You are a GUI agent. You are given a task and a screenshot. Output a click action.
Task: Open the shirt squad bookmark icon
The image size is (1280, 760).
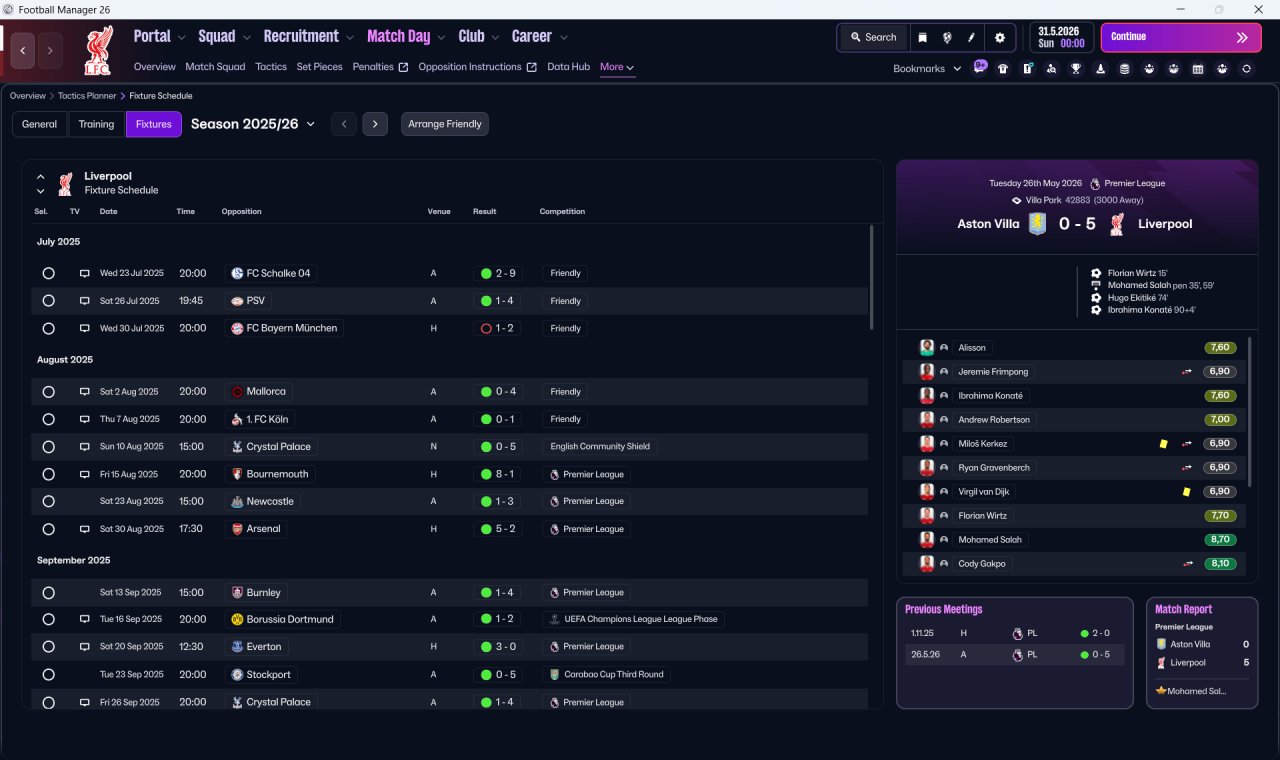coord(1003,69)
